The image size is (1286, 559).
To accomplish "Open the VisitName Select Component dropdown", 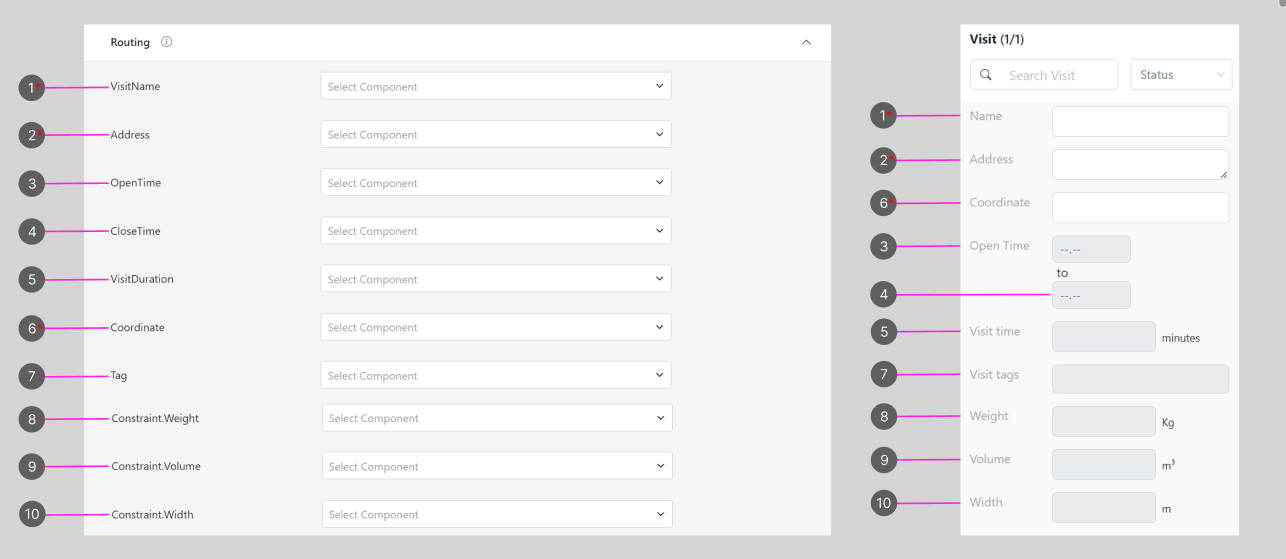I will (x=496, y=86).
